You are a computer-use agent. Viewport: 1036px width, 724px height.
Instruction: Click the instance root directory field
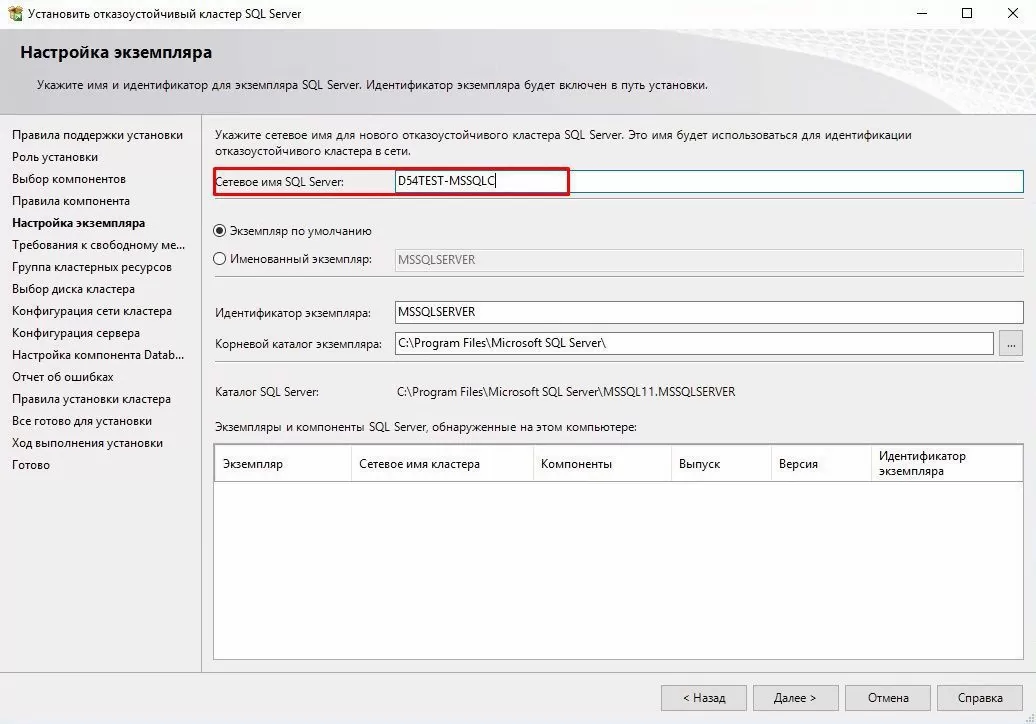point(694,343)
